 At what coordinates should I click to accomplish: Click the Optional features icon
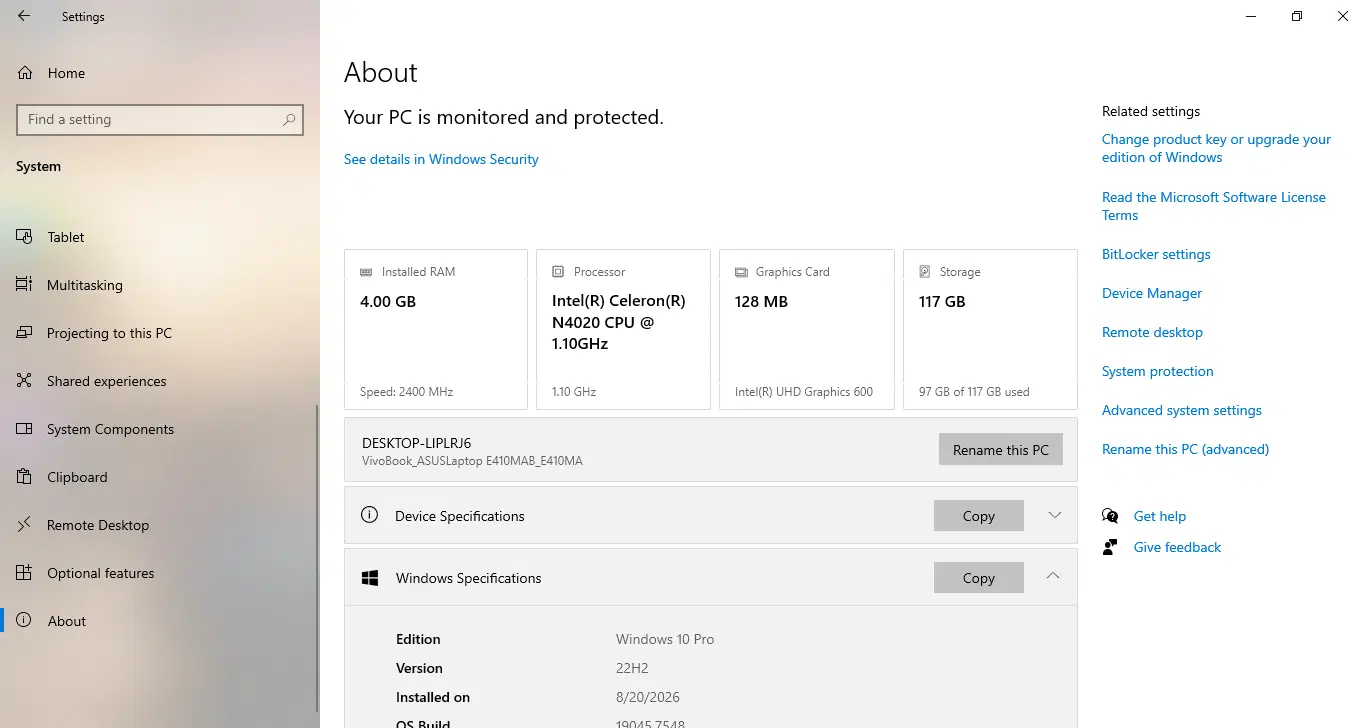(x=25, y=573)
